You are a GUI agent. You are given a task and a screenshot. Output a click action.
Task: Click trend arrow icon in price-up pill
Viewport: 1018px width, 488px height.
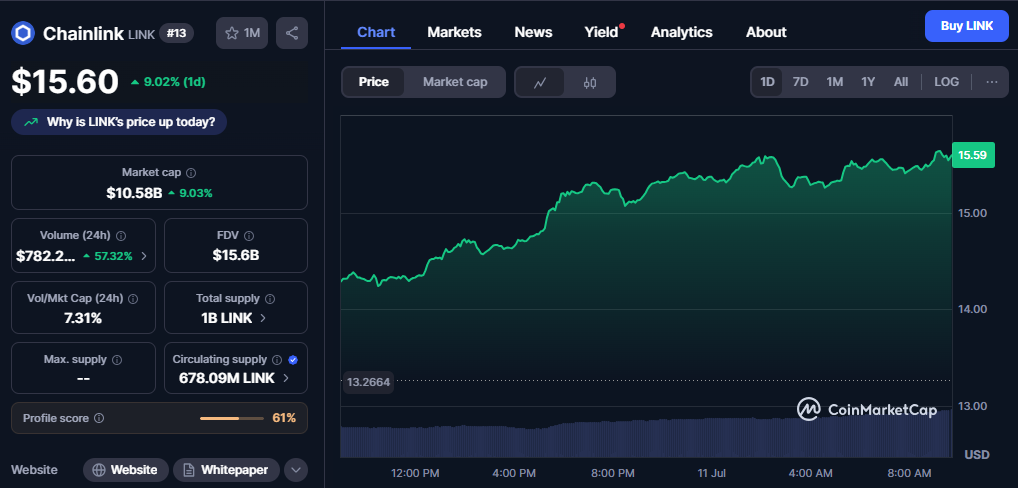click(31, 122)
